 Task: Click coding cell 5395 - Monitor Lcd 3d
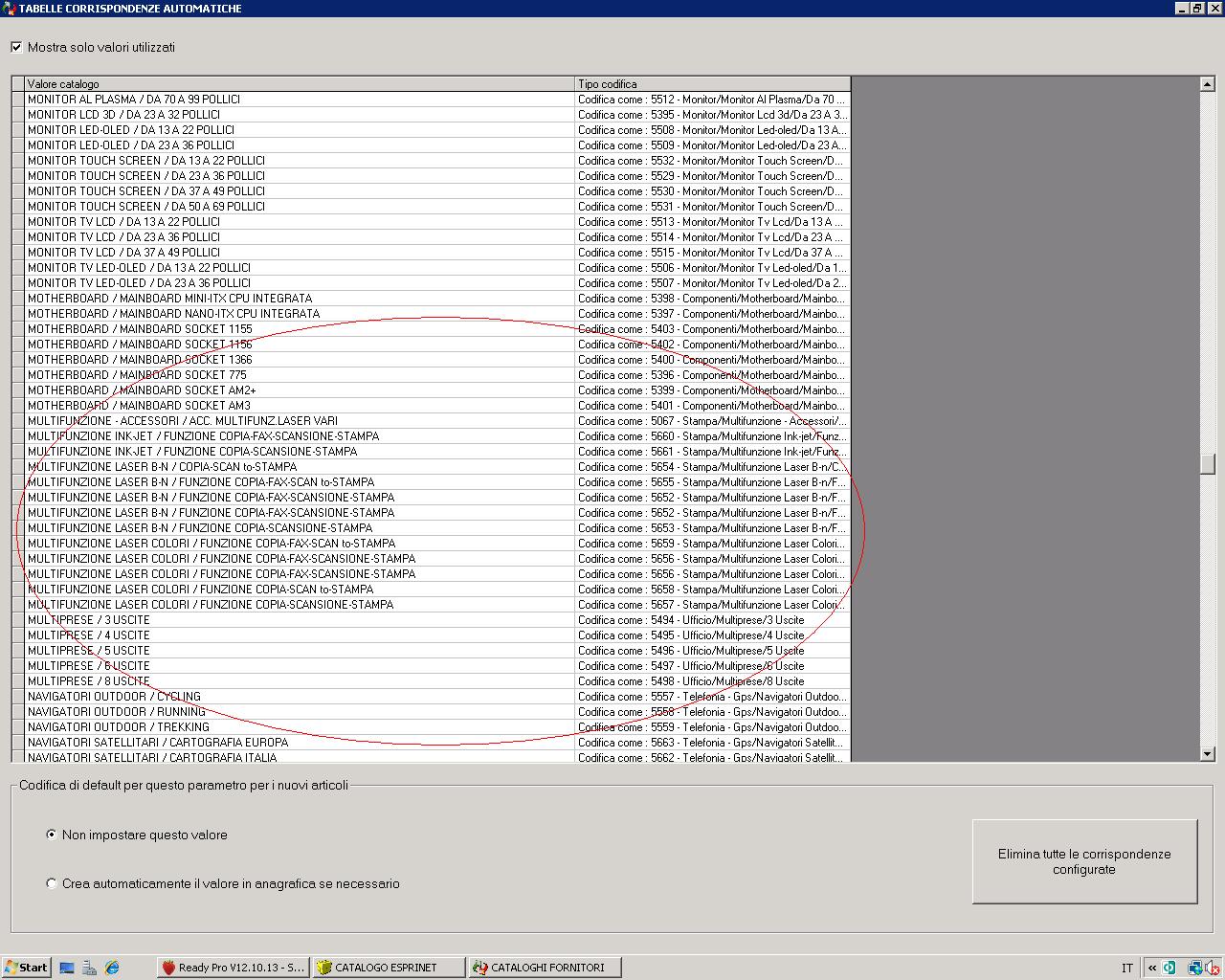tap(712, 115)
